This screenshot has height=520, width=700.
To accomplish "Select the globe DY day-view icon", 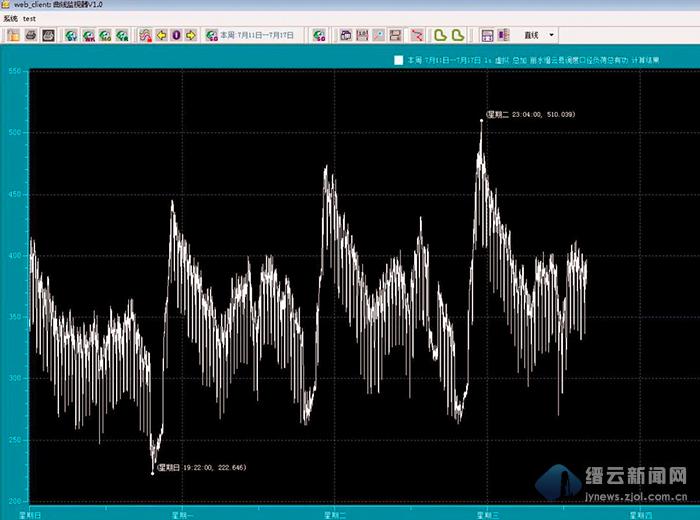I will coord(71,35).
